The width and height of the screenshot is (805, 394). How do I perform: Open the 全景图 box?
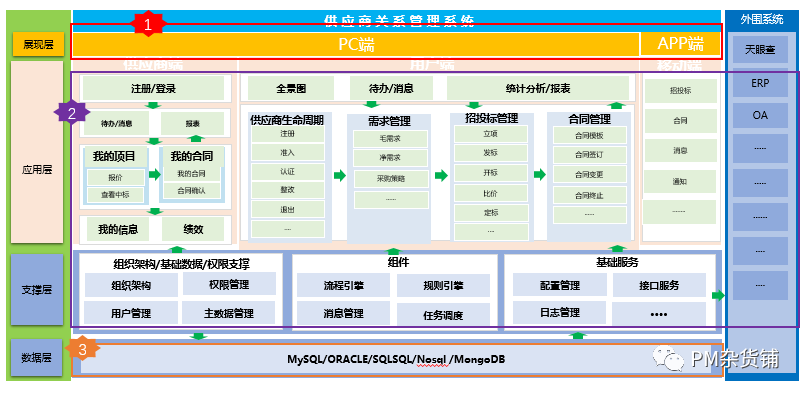click(x=291, y=88)
